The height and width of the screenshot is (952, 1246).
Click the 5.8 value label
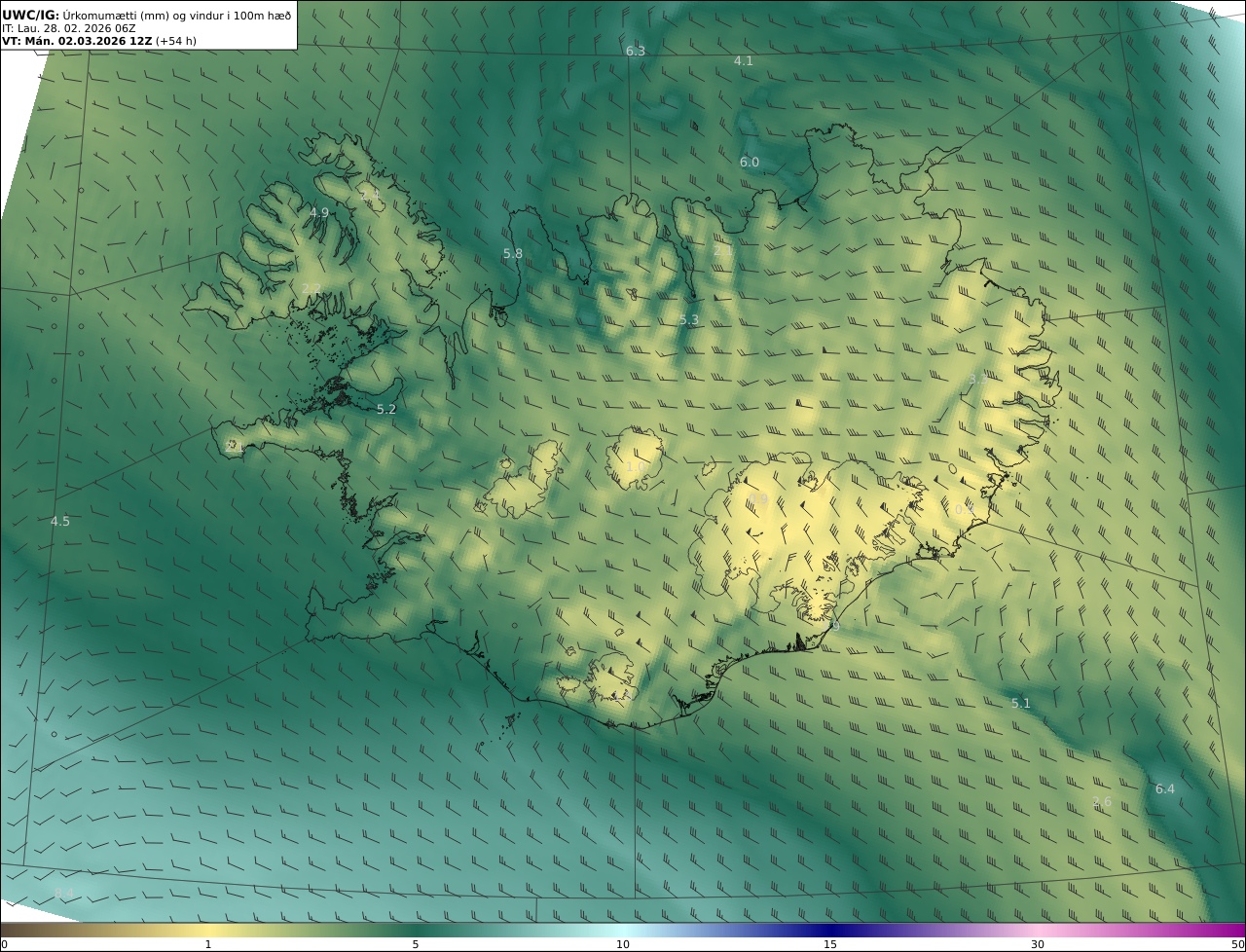pyautogui.click(x=513, y=253)
